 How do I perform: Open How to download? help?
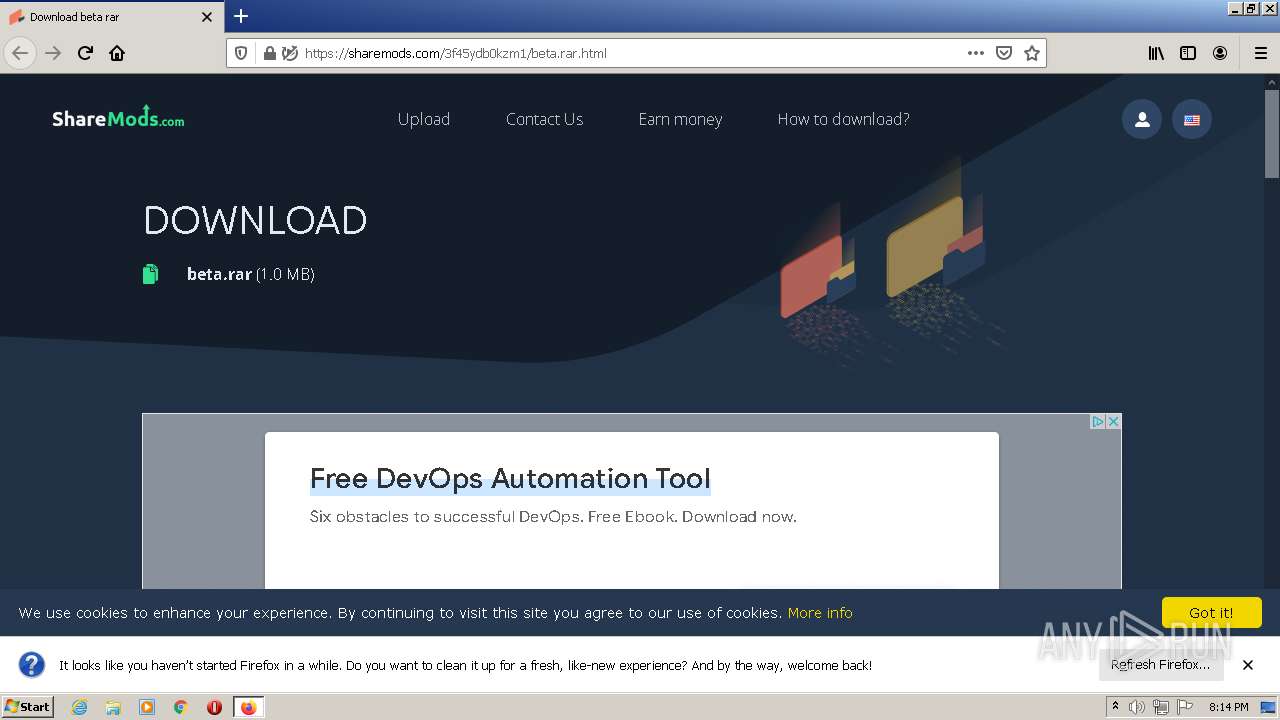point(843,119)
